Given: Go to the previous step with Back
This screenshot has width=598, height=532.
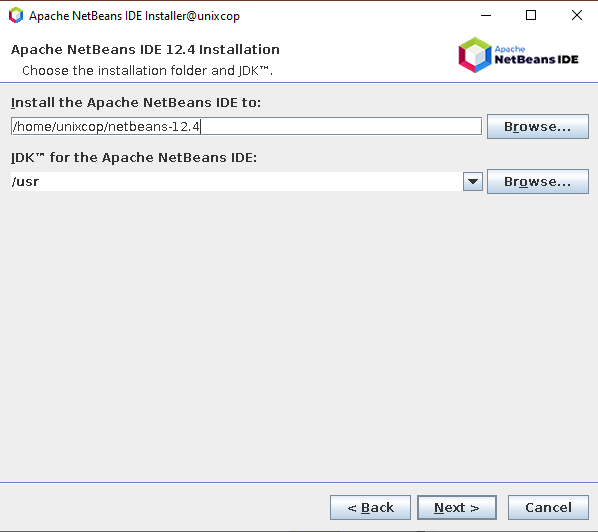Looking at the screenshot, I should tap(370, 508).
